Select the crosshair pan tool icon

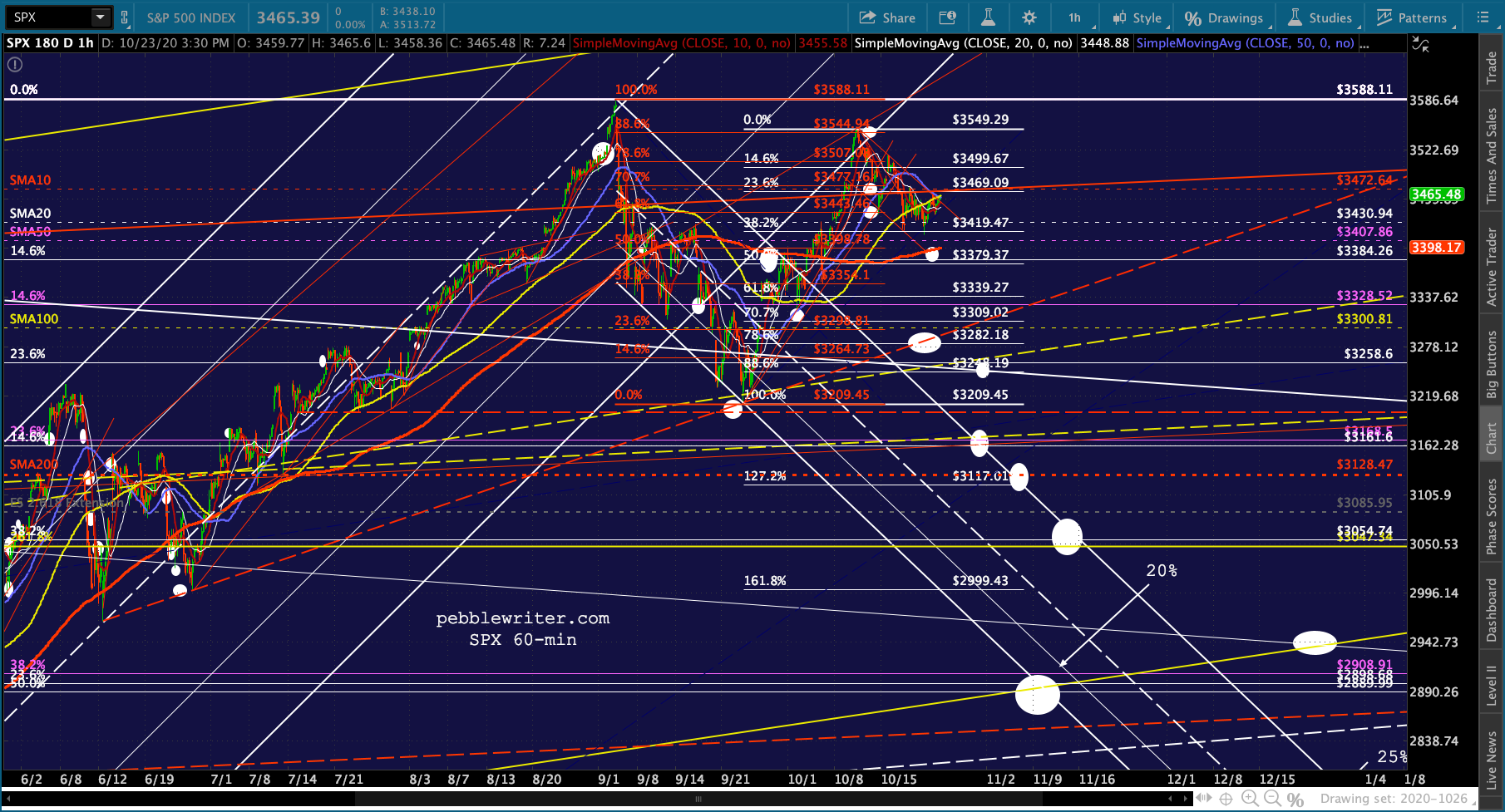[1226, 799]
